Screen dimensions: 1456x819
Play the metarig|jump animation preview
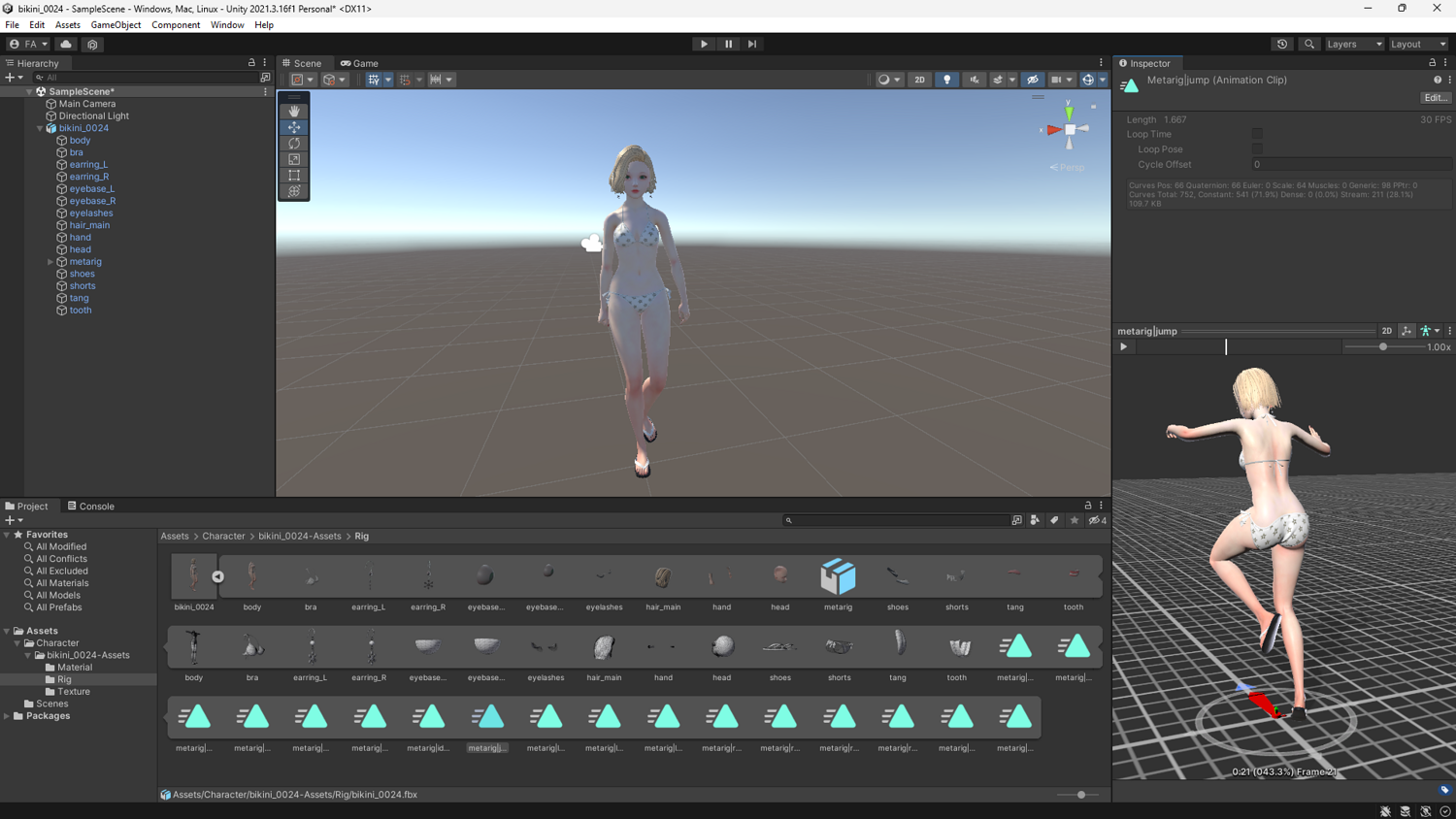(x=1123, y=346)
